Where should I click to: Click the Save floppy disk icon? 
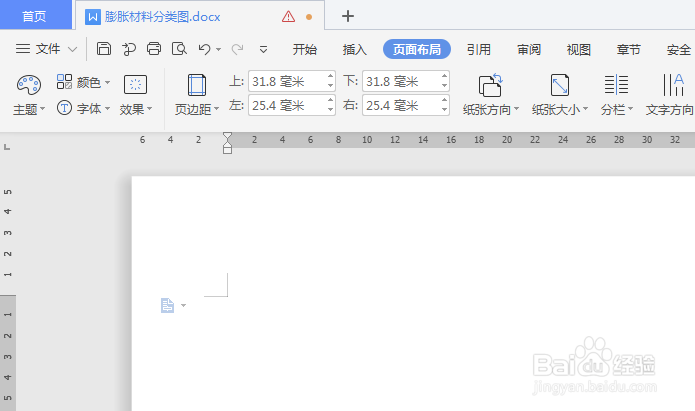[104, 48]
